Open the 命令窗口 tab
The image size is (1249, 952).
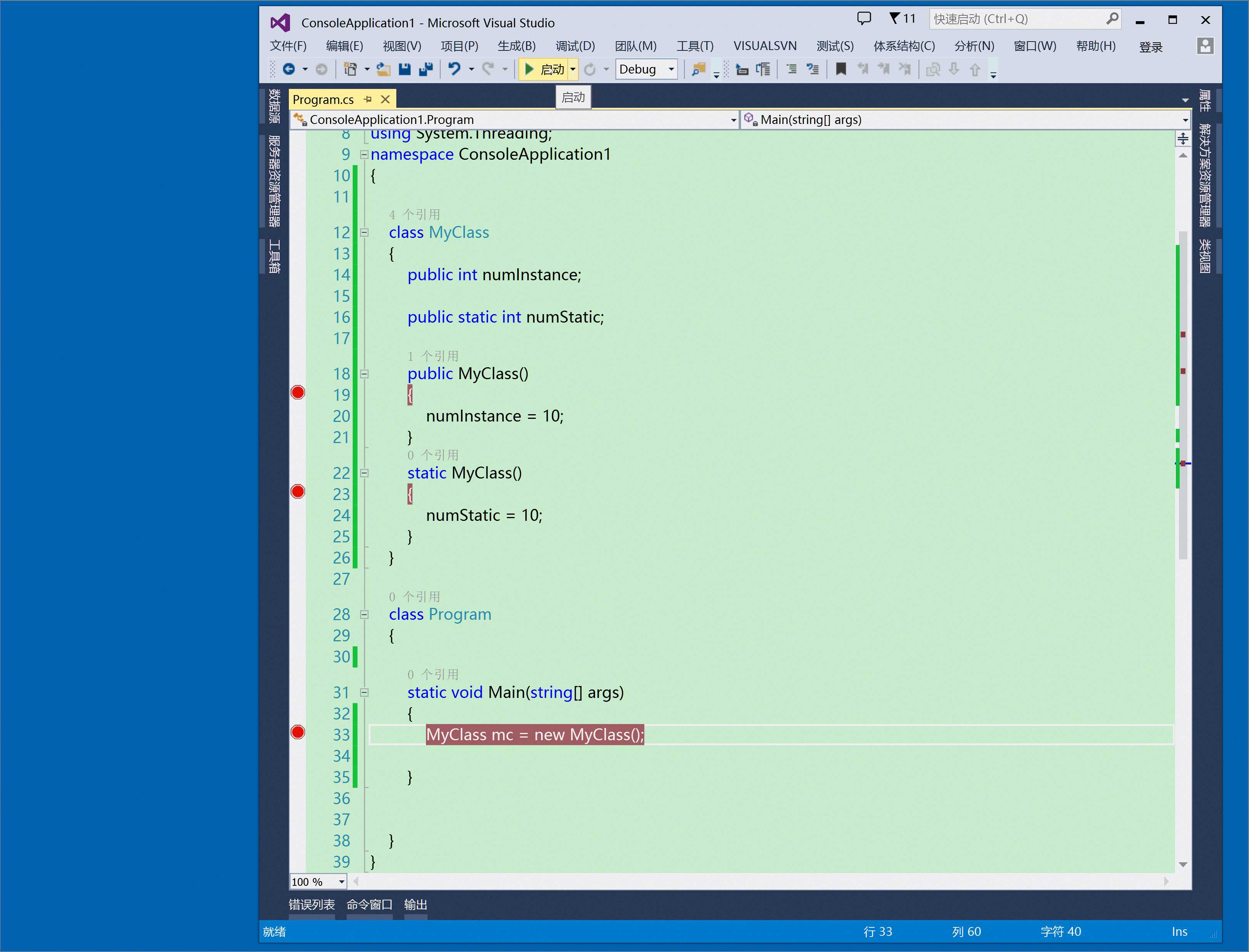(x=369, y=905)
